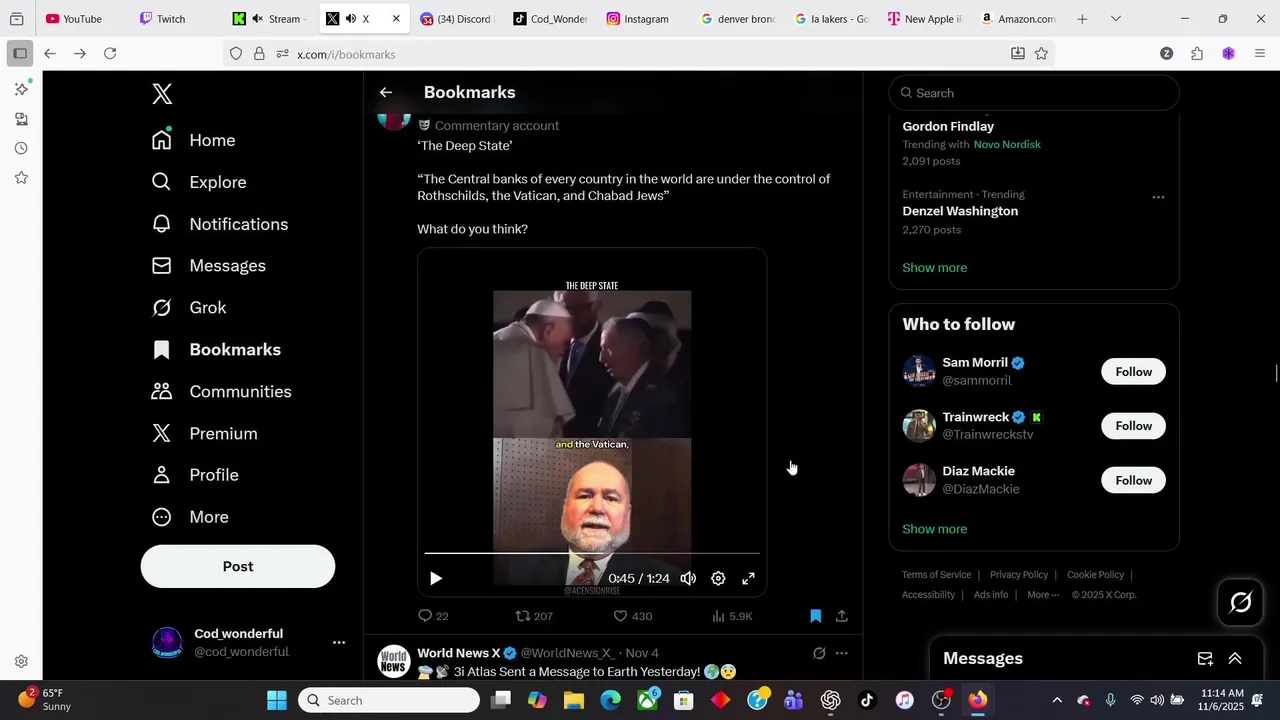Click the X search field
The height and width of the screenshot is (720, 1280).
click(x=1034, y=93)
